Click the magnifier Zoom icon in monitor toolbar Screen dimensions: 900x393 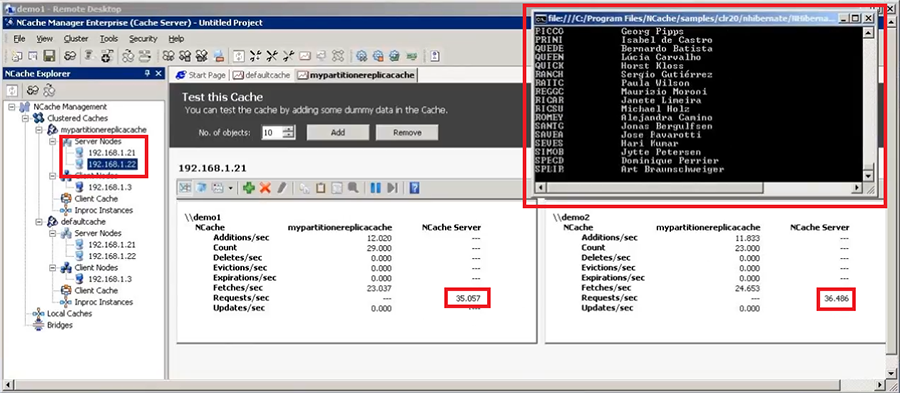click(353, 188)
